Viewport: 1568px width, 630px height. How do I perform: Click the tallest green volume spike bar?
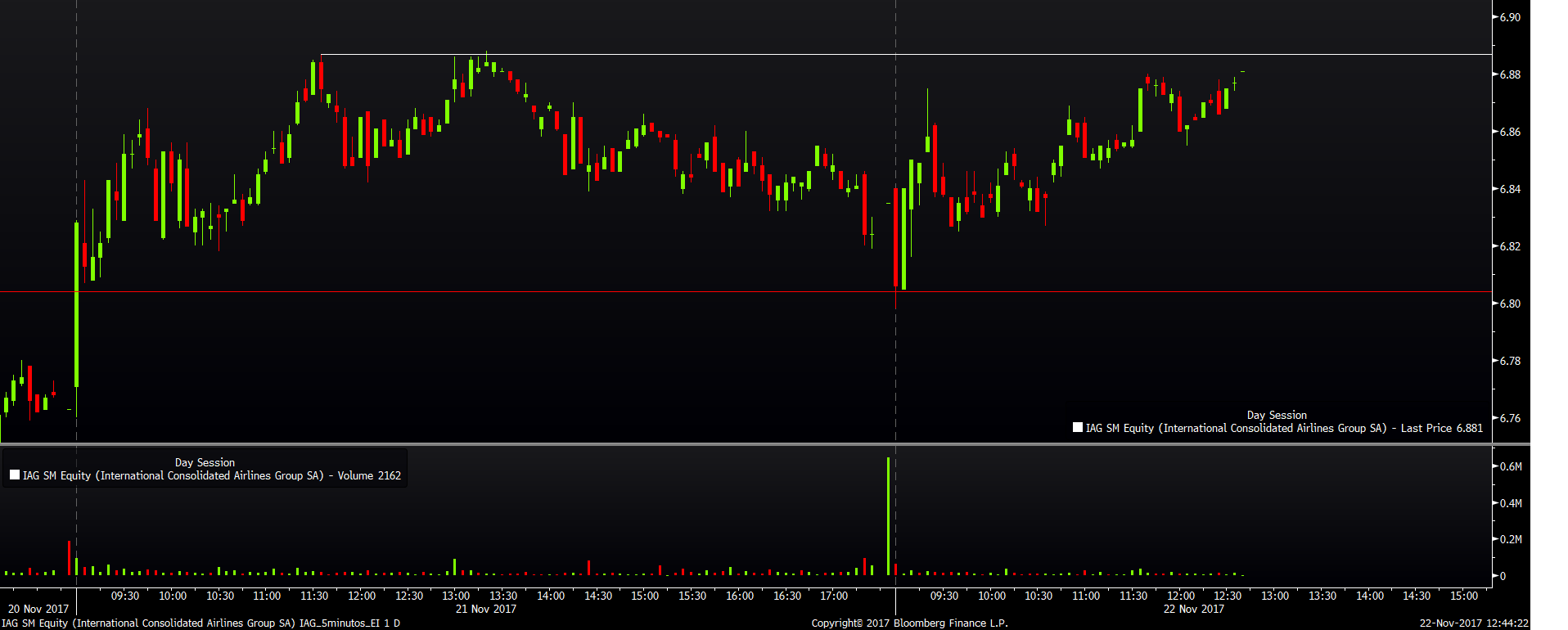click(888, 516)
